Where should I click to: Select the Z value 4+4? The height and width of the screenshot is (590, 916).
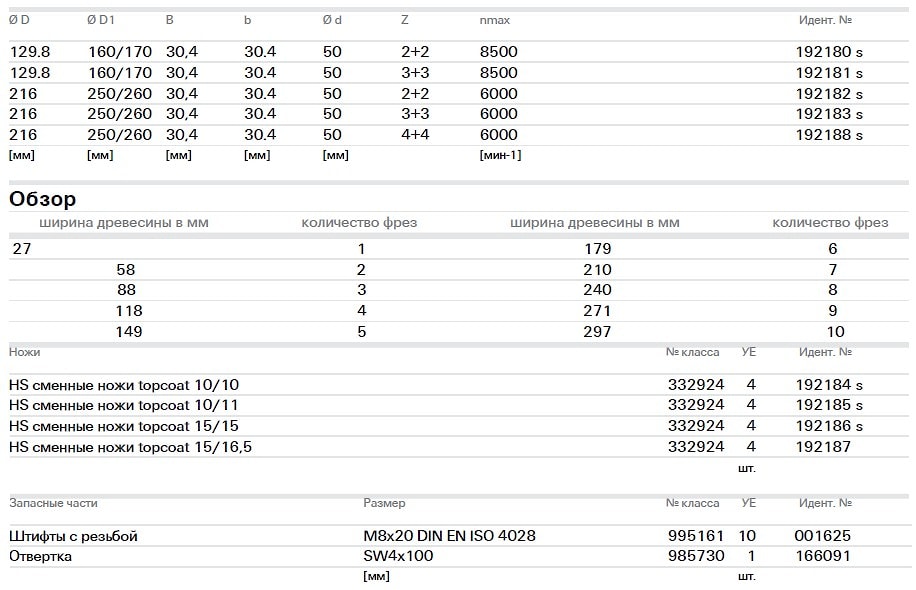[415, 135]
